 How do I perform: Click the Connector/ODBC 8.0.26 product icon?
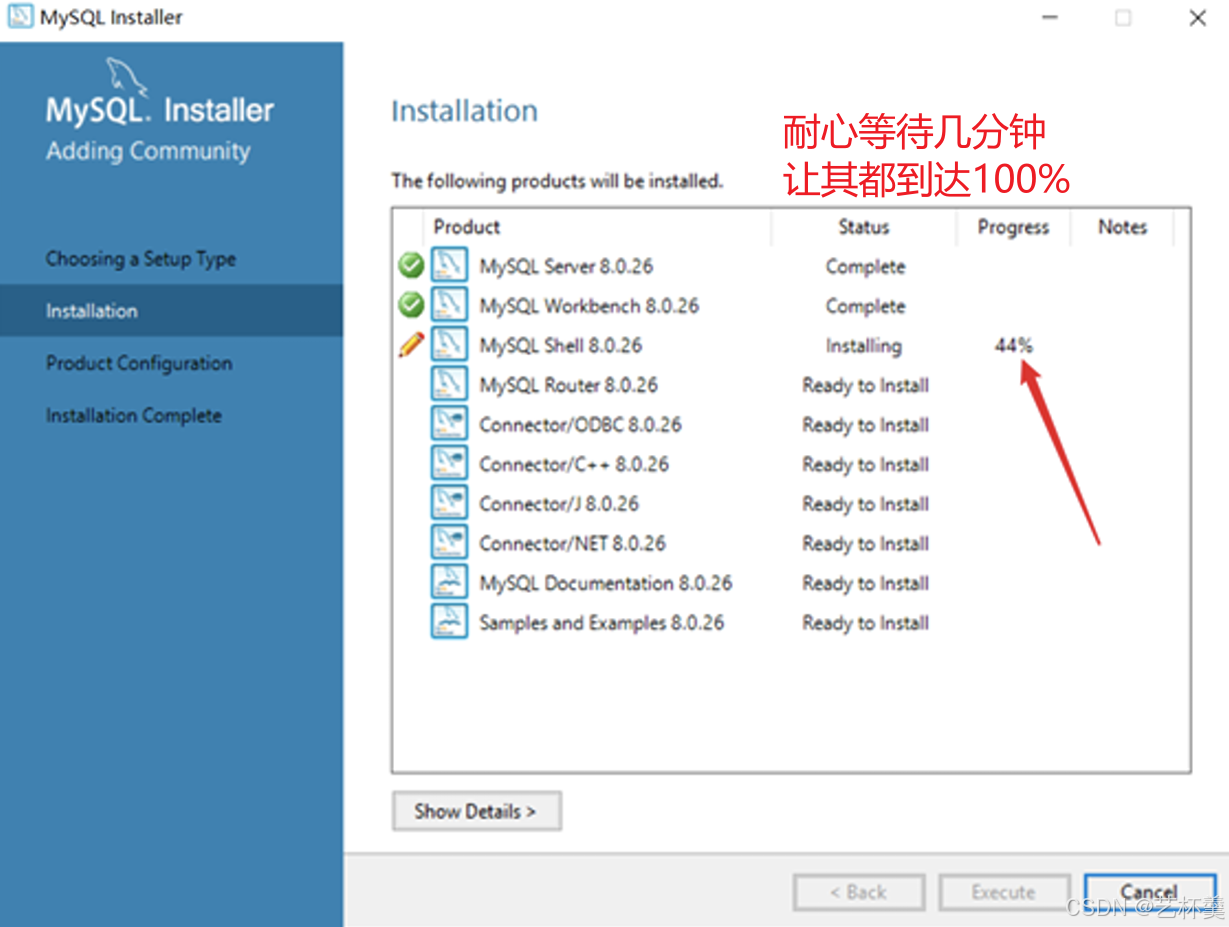pos(449,424)
